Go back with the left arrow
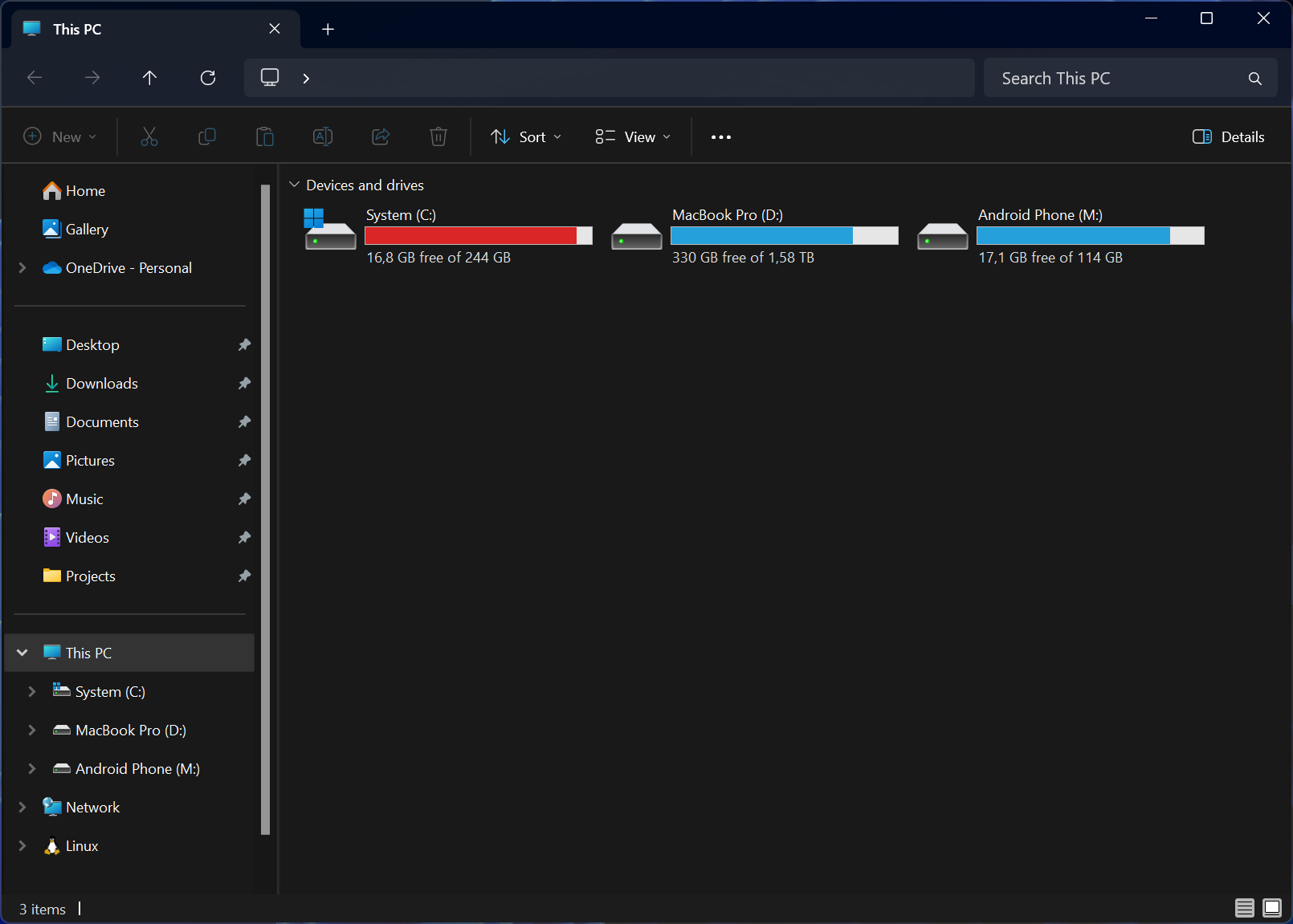1293x924 pixels. click(35, 78)
